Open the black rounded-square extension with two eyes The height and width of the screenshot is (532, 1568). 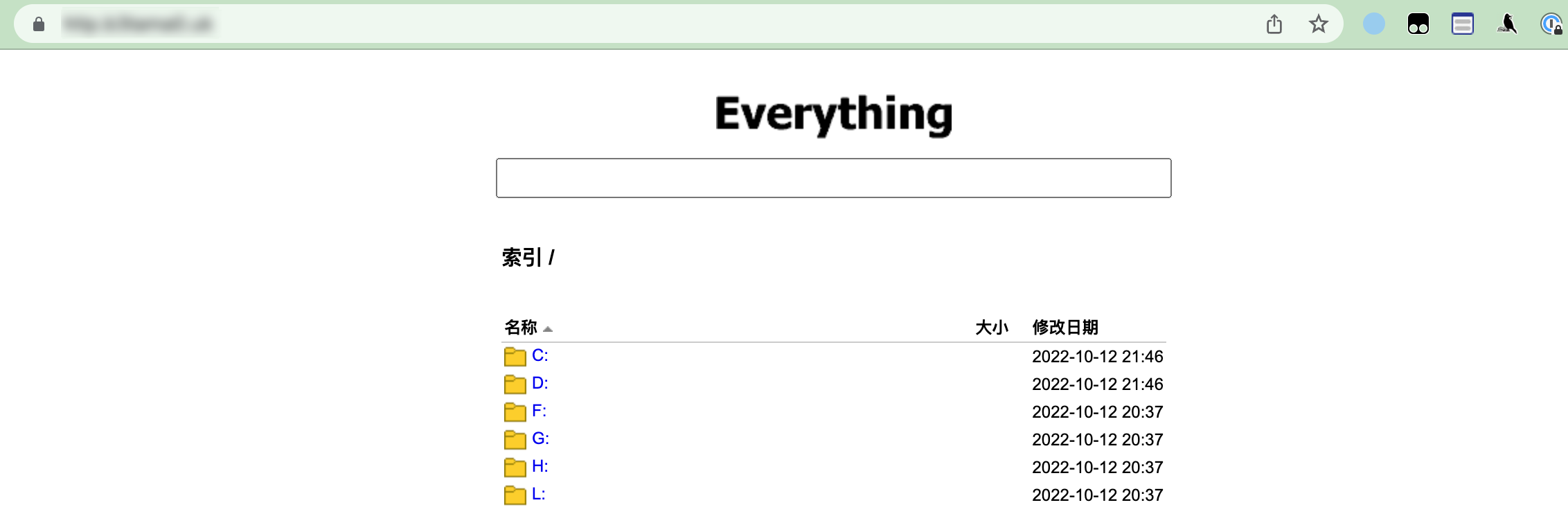[x=1418, y=24]
